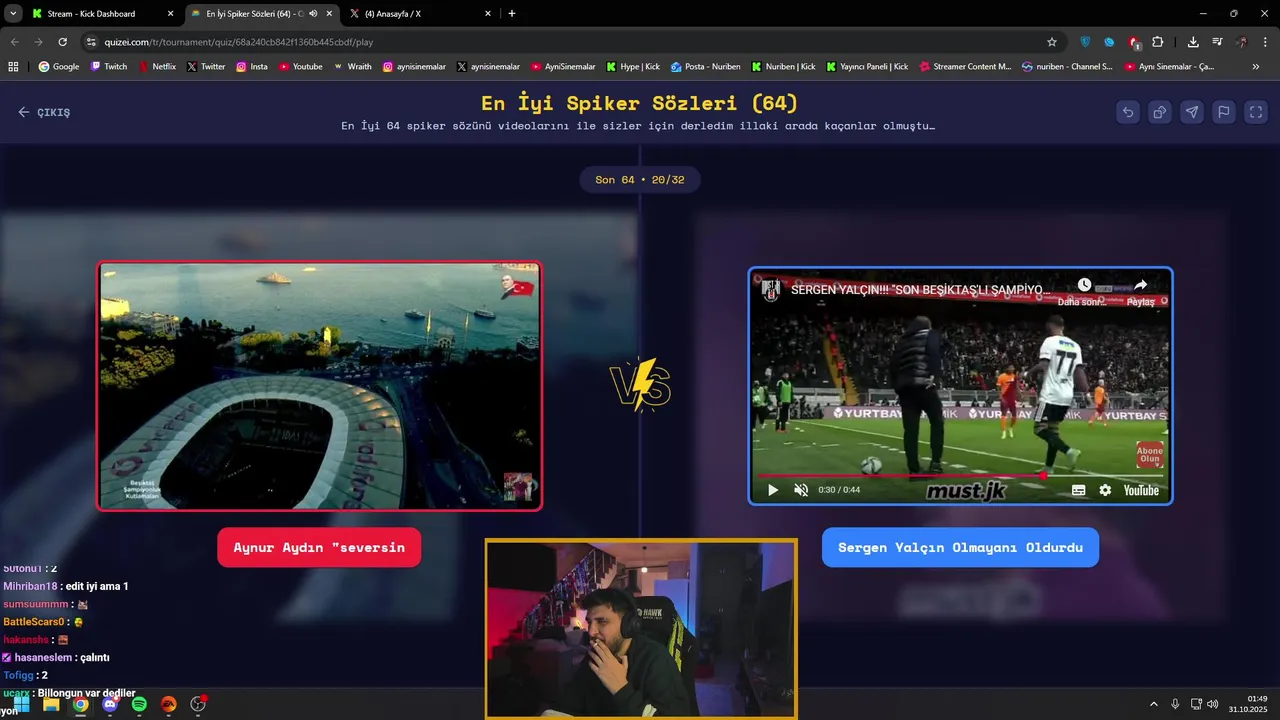Open File Explorer from taskbar
The width and height of the screenshot is (1280, 720).
point(51,704)
